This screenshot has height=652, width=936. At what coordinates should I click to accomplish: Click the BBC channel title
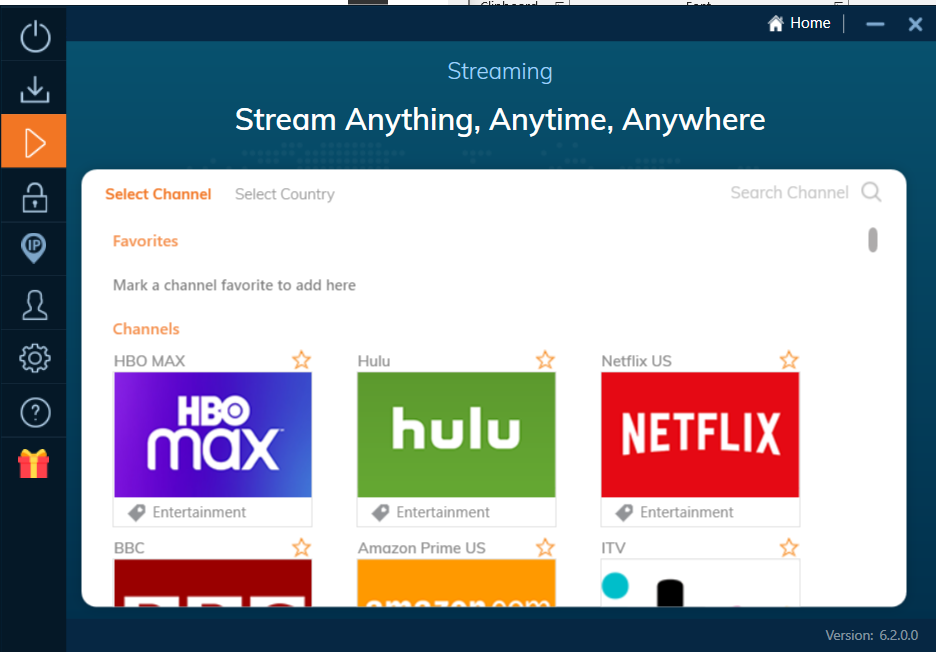pos(129,548)
